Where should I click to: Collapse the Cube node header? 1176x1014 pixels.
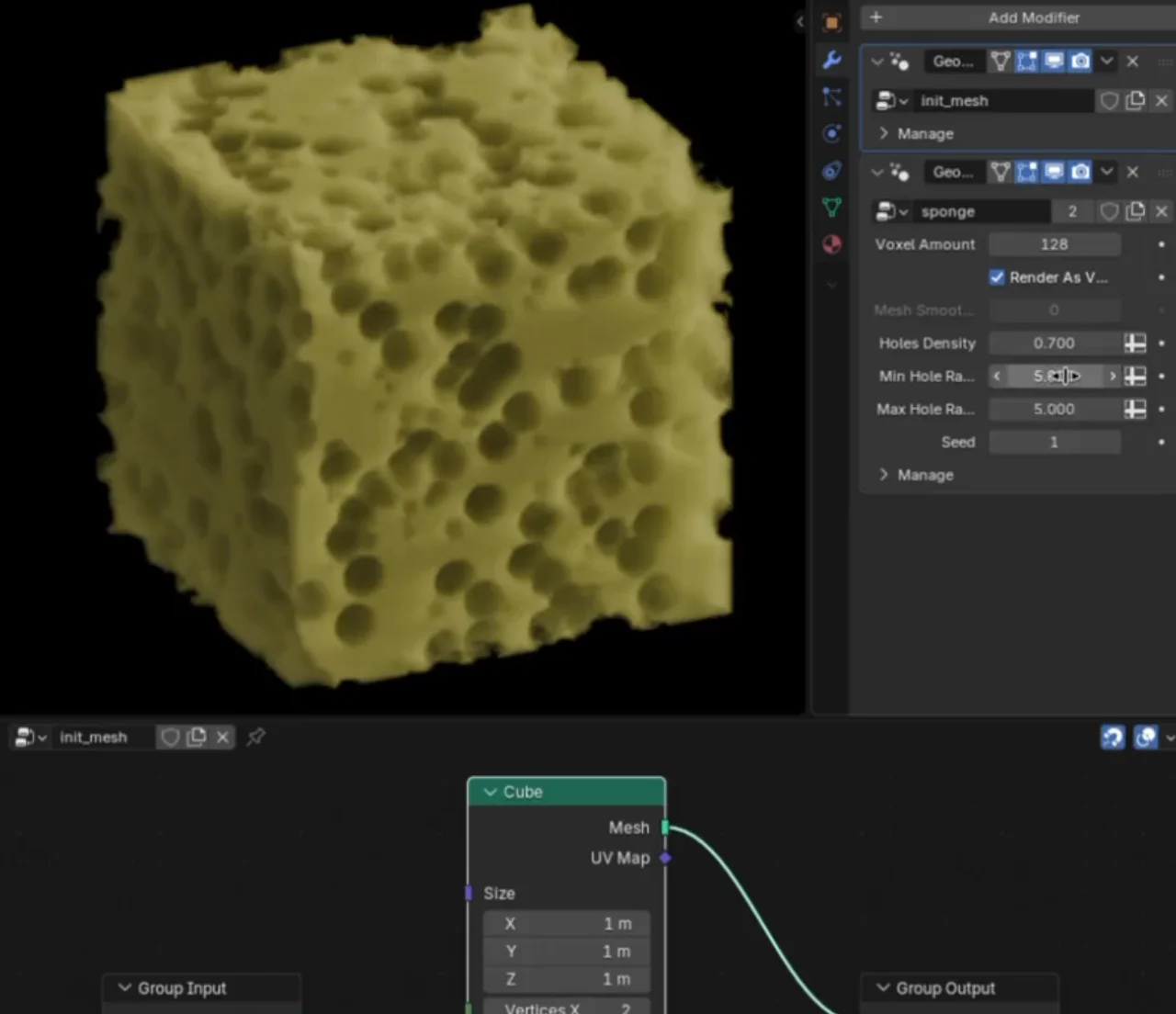coord(492,791)
